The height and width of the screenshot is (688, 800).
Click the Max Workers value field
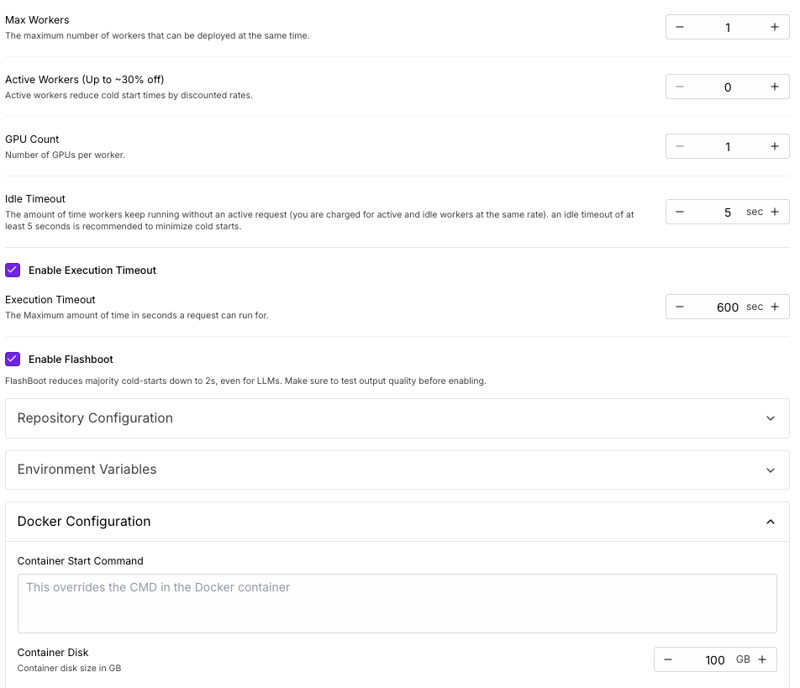(x=727, y=27)
